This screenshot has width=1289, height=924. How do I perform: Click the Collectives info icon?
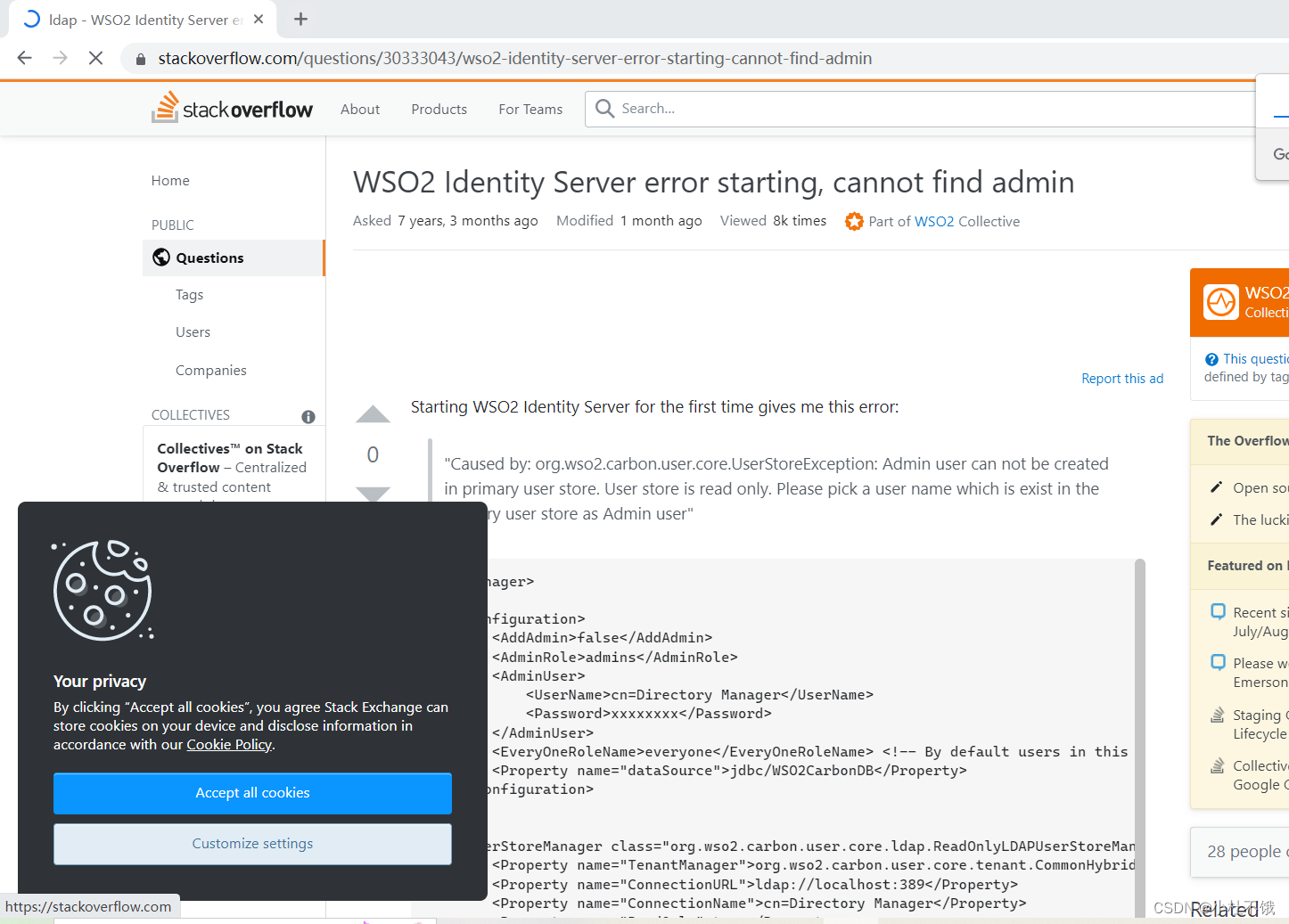click(308, 416)
